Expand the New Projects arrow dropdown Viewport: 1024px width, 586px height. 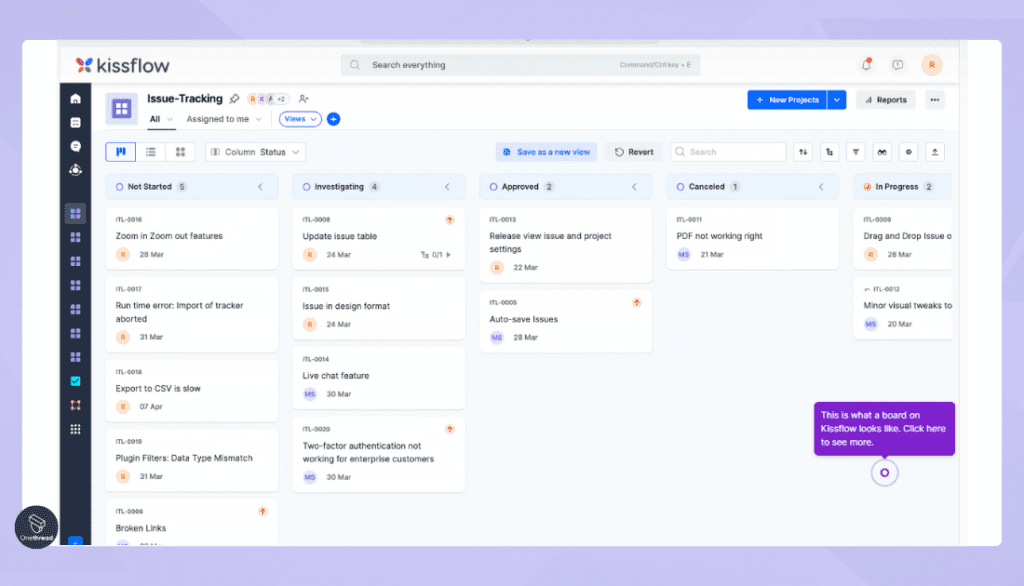click(837, 100)
